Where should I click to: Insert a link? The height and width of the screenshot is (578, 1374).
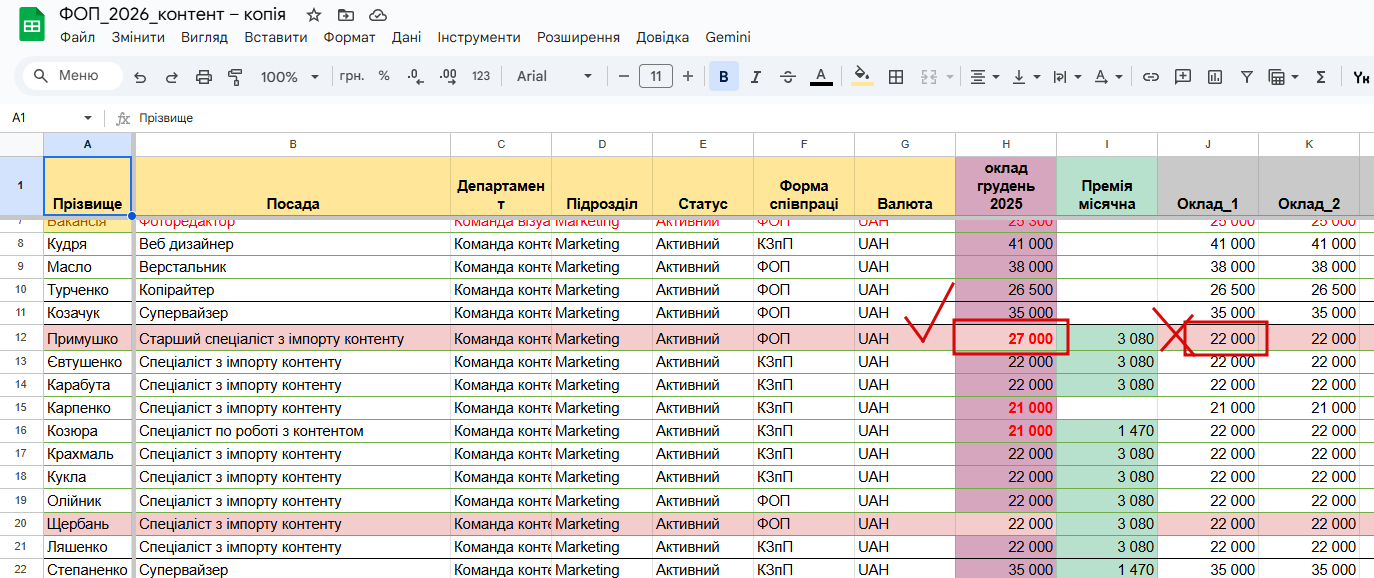coord(1151,76)
